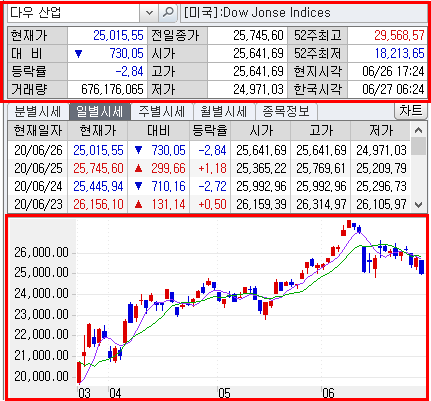The height and width of the screenshot is (401, 431).
Task: Click the 26,000.00 price axis label
Action: click(41, 253)
